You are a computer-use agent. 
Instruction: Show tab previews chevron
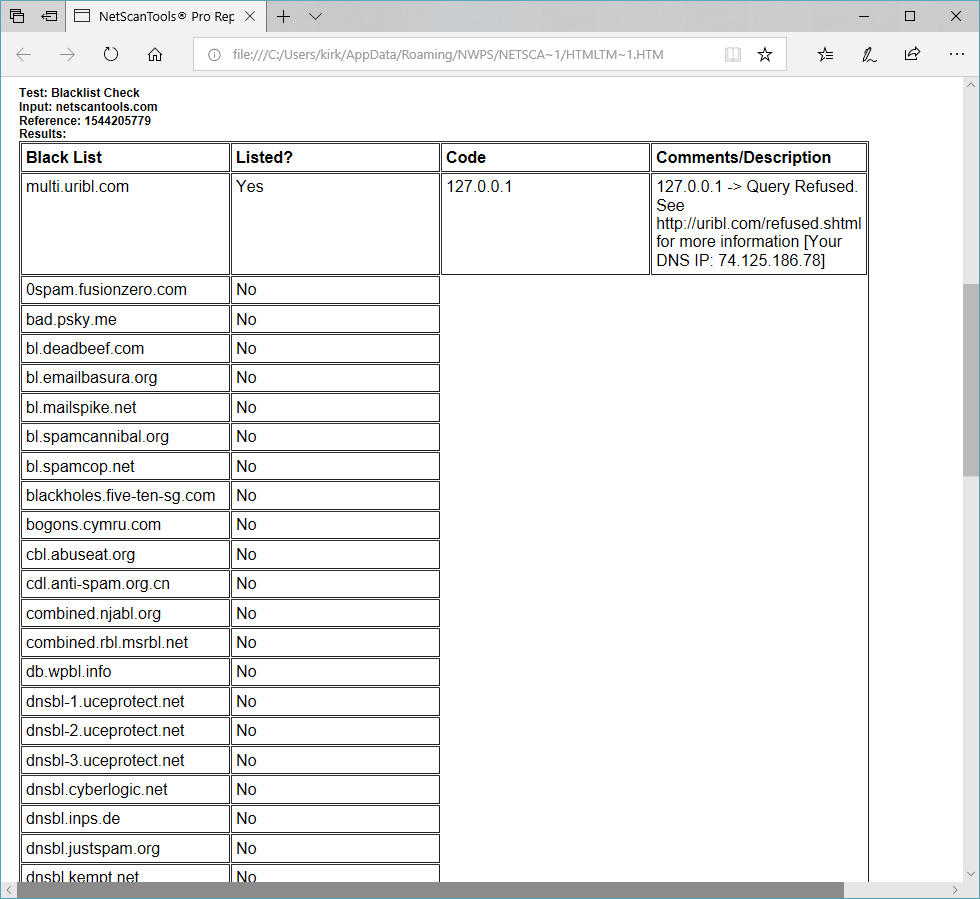click(316, 16)
